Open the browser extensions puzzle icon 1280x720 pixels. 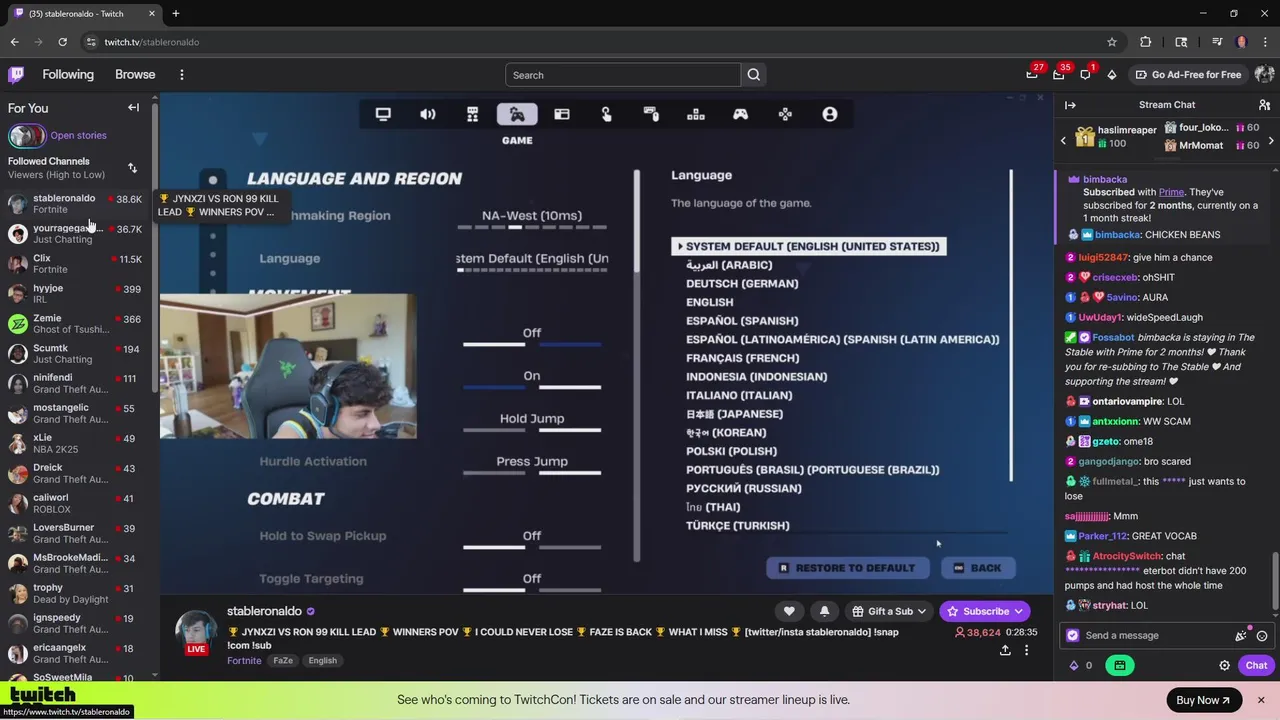[x=1146, y=42]
